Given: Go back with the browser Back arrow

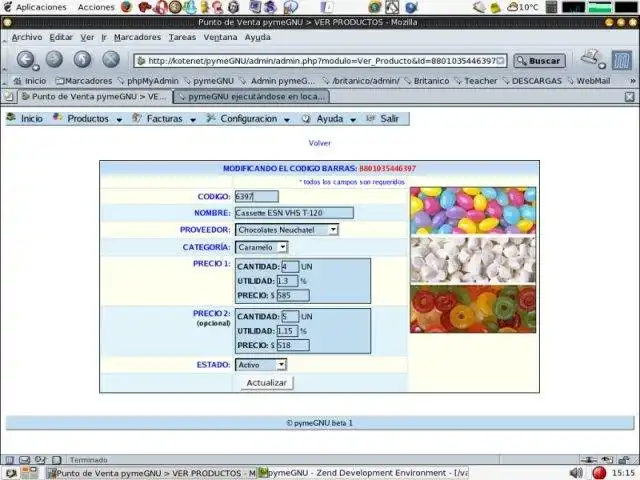Looking at the screenshot, I should coord(26,60).
